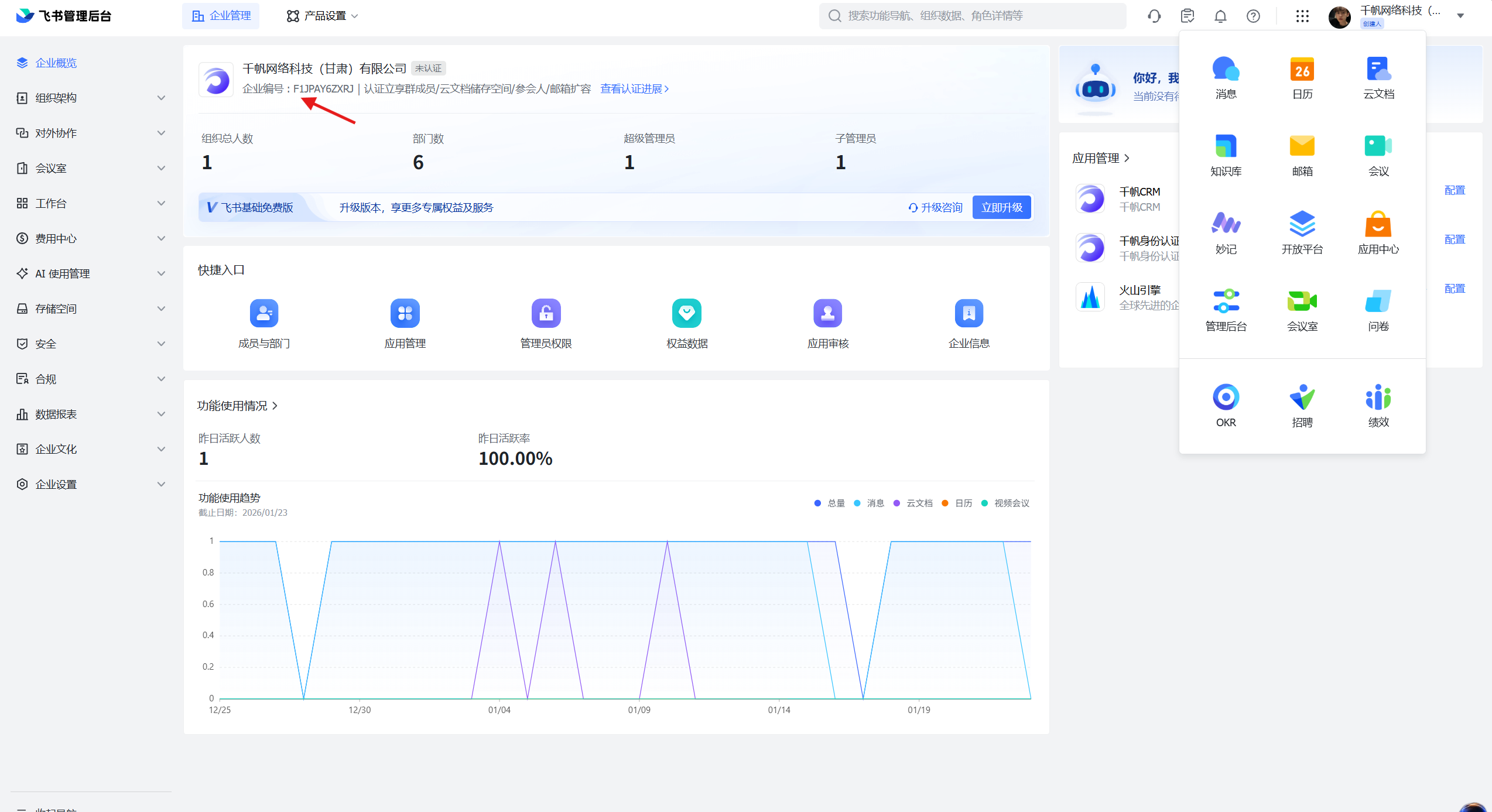Open 开放平台 from app launcher
This screenshot has height=812, width=1492.
pyautogui.click(x=1302, y=224)
